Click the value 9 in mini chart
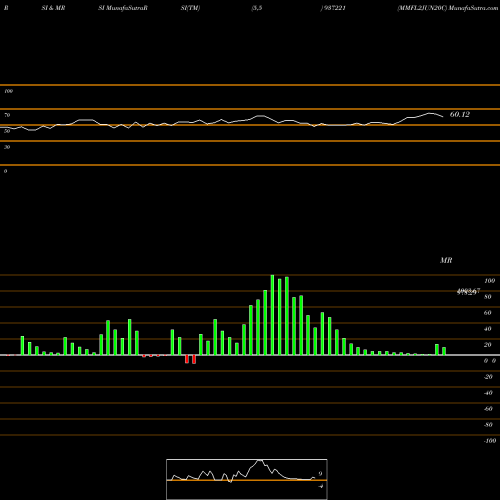 pyautogui.click(x=320, y=474)
